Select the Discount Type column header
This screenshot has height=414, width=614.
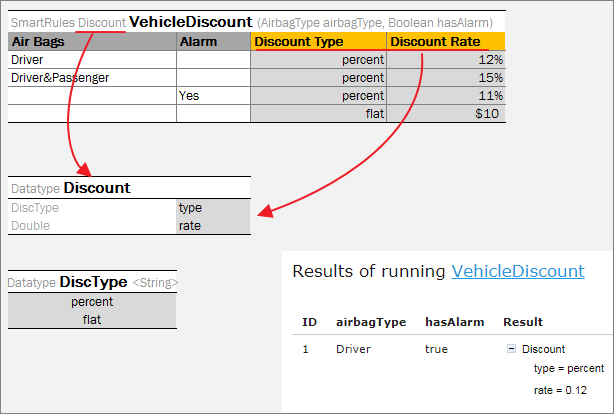click(x=318, y=42)
